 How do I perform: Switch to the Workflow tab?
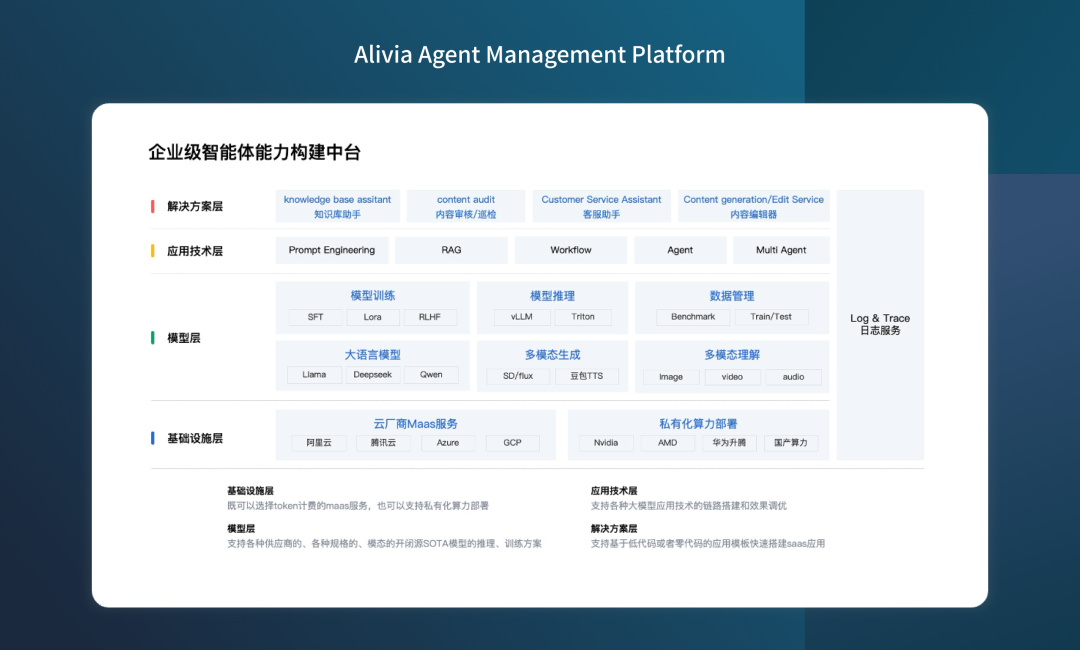click(570, 250)
